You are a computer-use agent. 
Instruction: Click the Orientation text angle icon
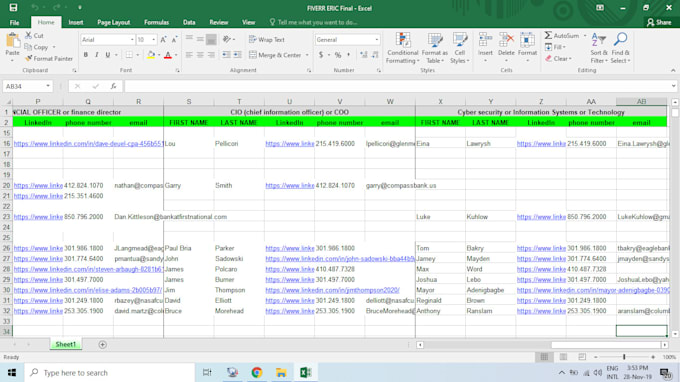226,39
